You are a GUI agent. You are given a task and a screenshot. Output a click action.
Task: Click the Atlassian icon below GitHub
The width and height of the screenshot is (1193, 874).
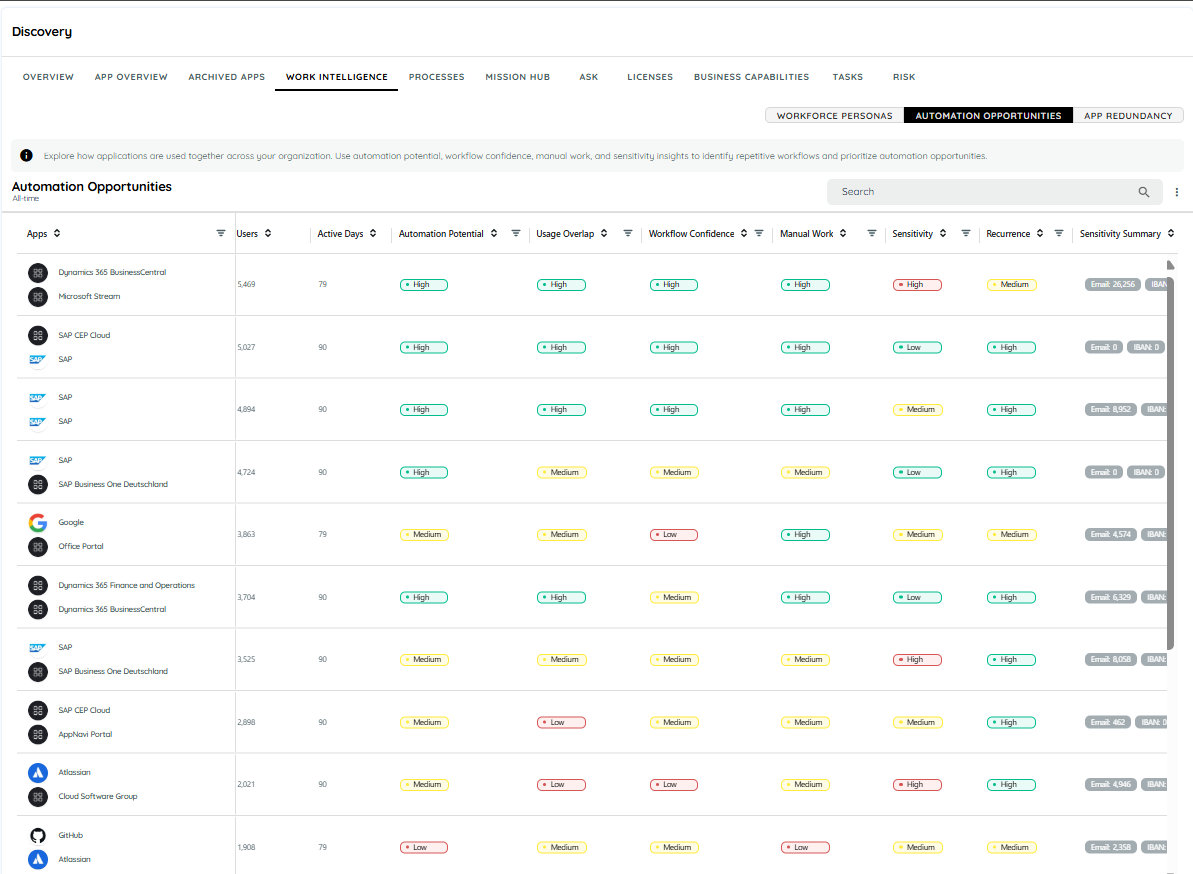[x=37, y=860]
